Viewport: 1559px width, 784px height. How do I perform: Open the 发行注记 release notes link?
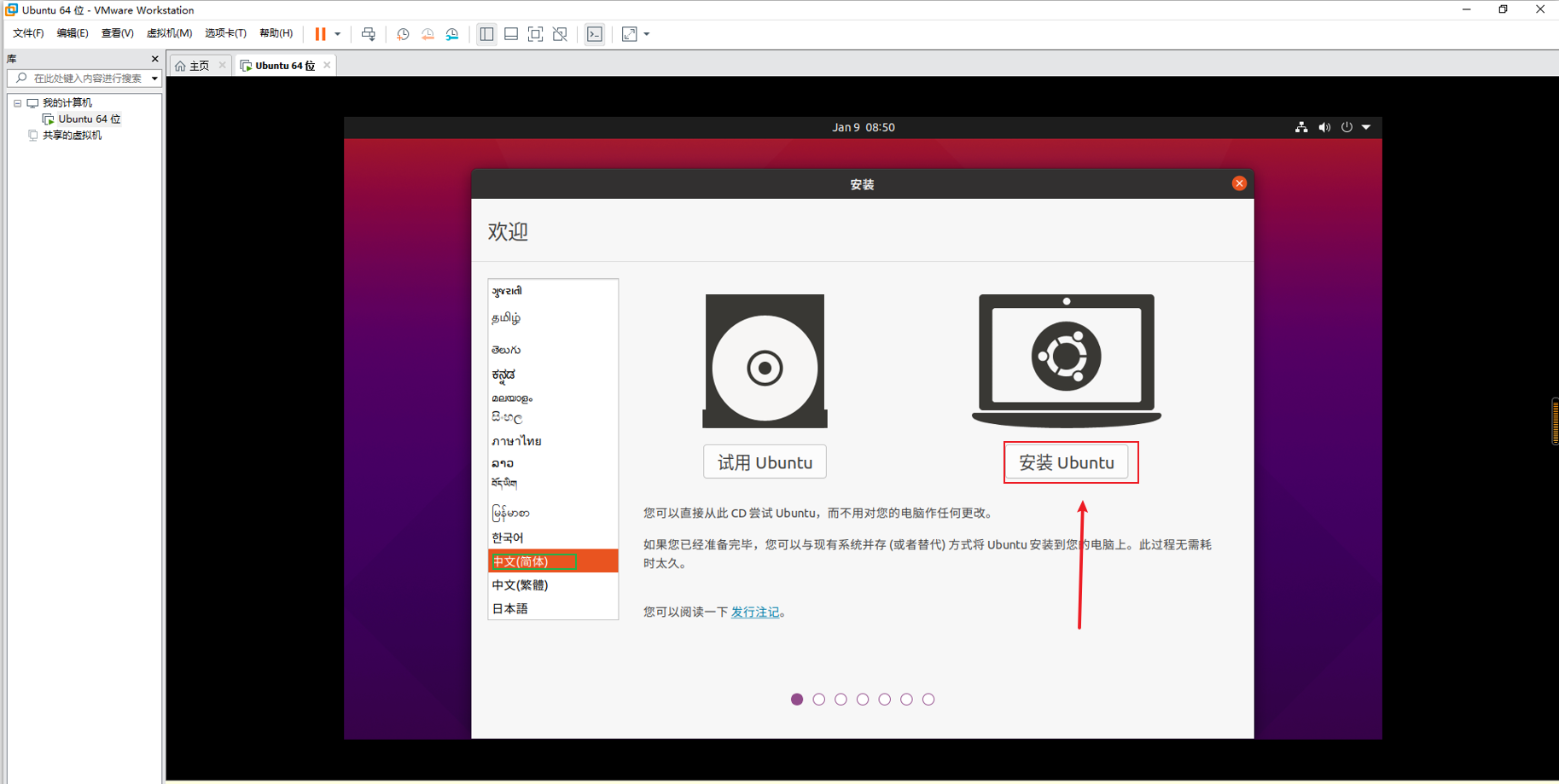tap(755, 612)
